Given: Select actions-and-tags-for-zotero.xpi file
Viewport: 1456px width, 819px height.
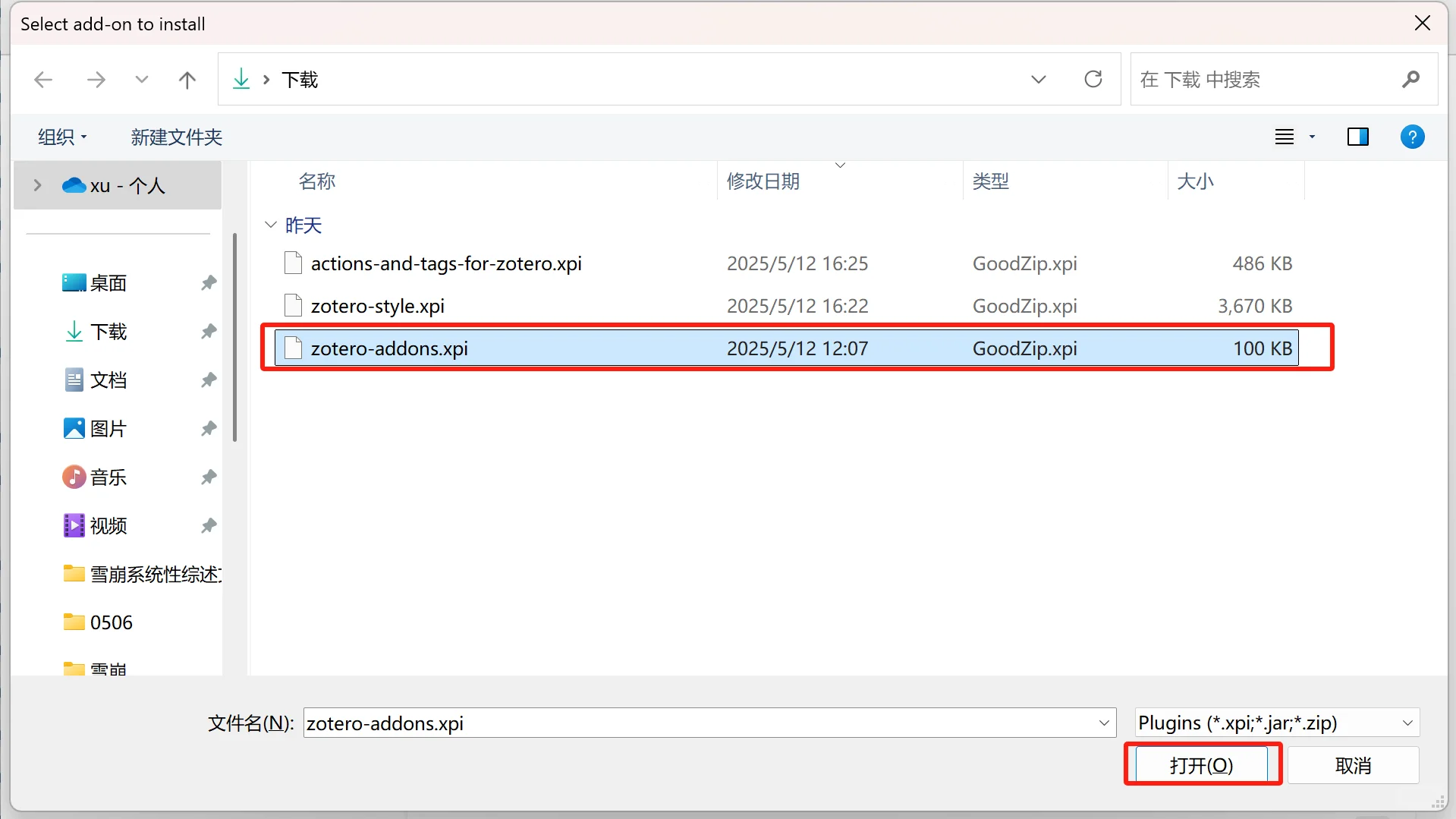Looking at the screenshot, I should point(787,263).
